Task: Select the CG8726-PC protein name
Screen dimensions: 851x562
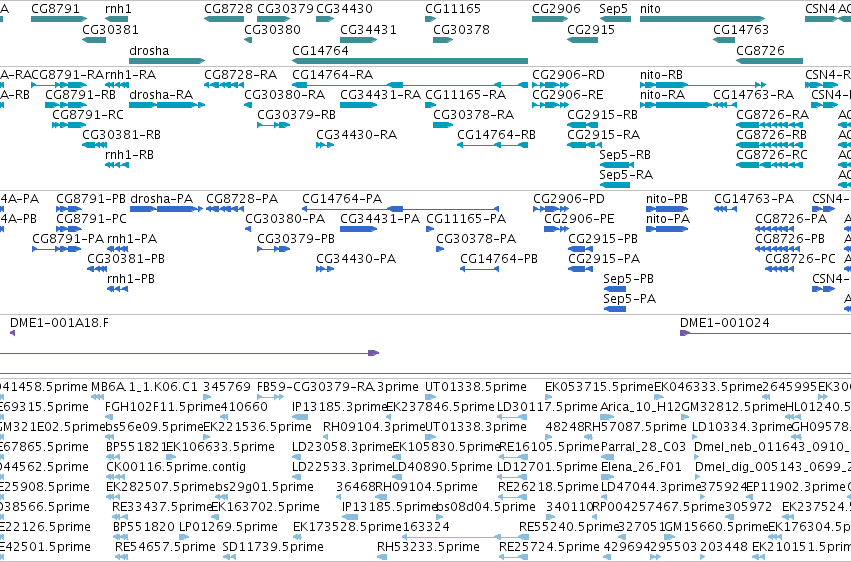Action: 800,259
